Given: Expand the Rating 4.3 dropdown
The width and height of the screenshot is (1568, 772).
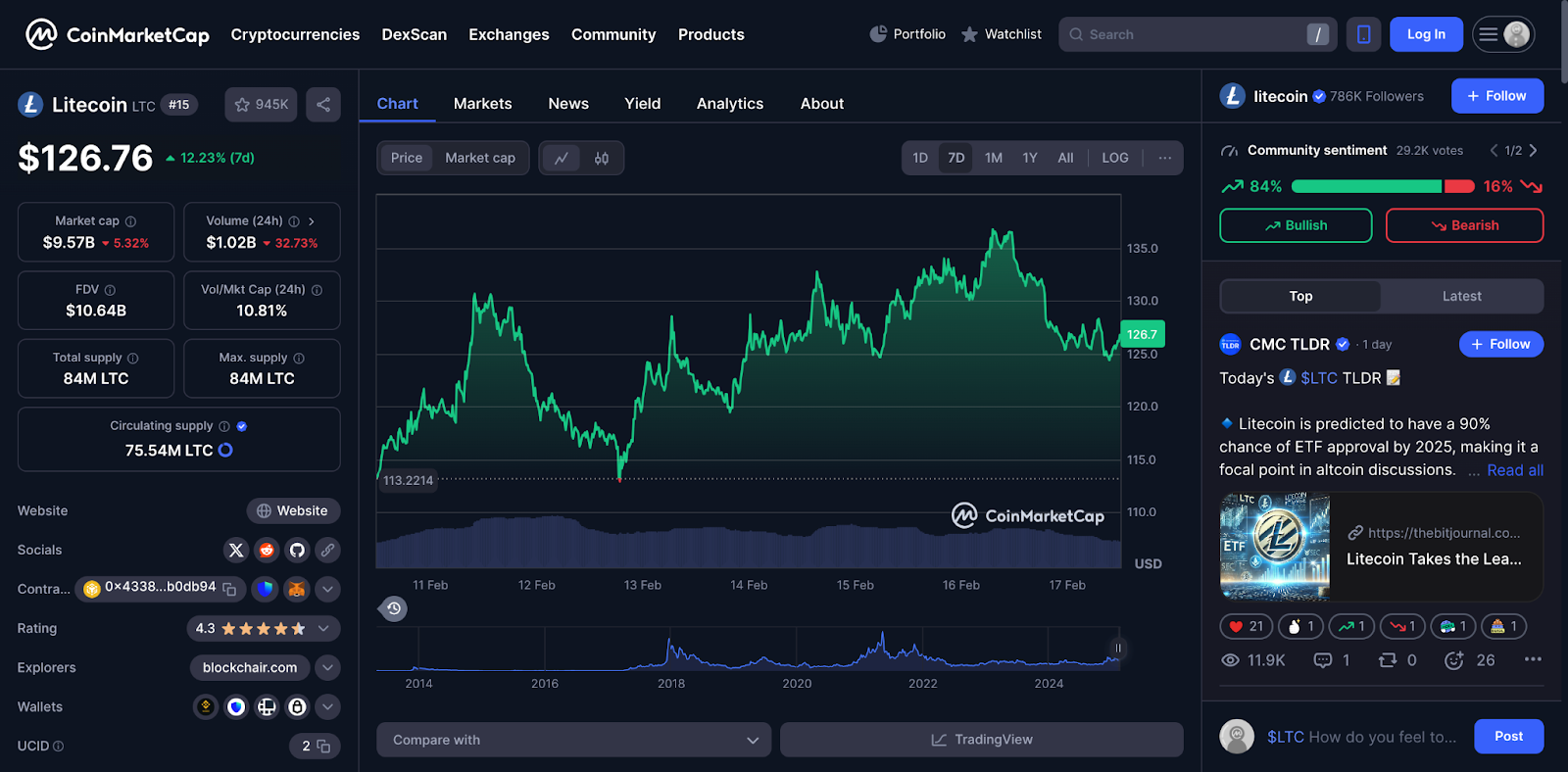Looking at the screenshot, I should click(x=323, y=628).
